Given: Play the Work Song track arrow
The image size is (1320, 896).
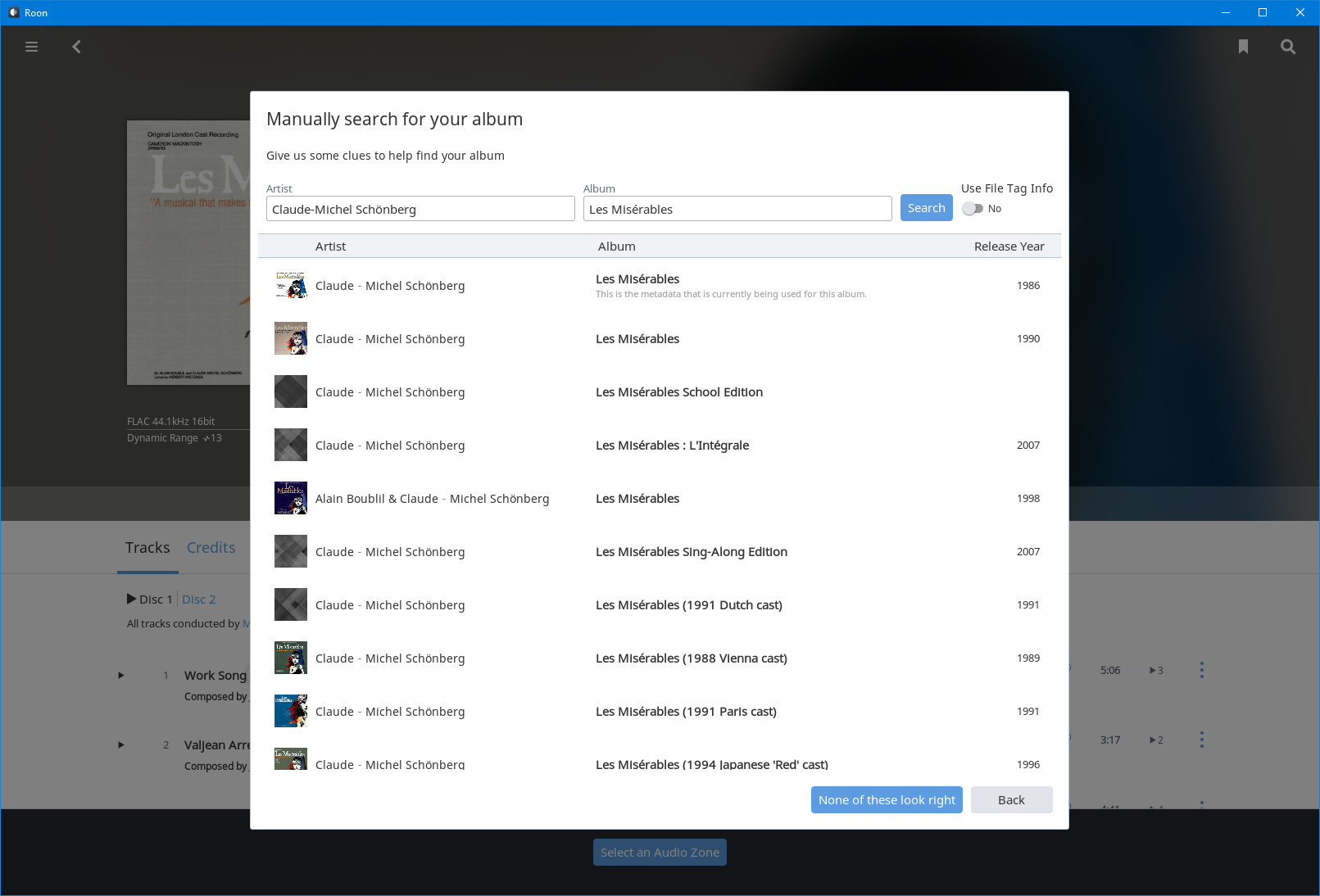Looking at the screenshot, I should 121,676.
